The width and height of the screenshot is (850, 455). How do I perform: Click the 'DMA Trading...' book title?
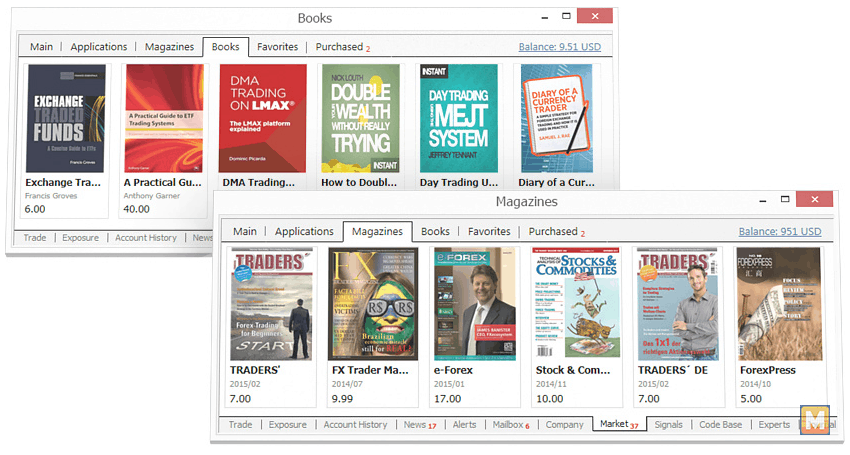pyautogui.click(x=259, y=183)
